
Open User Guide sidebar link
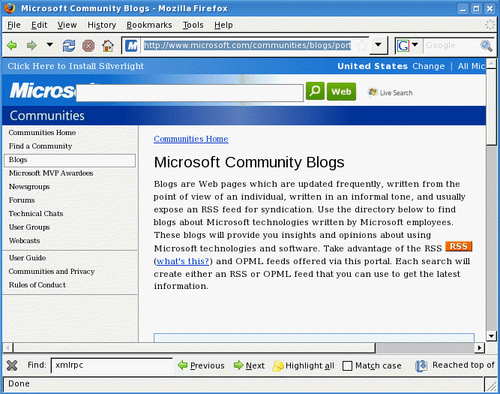[x=27, y=258]
